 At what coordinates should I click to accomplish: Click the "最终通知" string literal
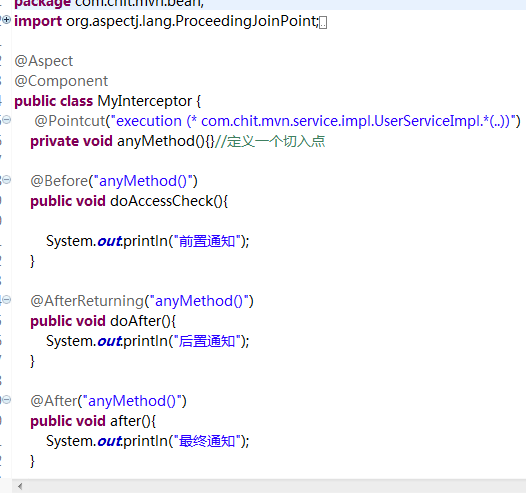tap(207, 441)
